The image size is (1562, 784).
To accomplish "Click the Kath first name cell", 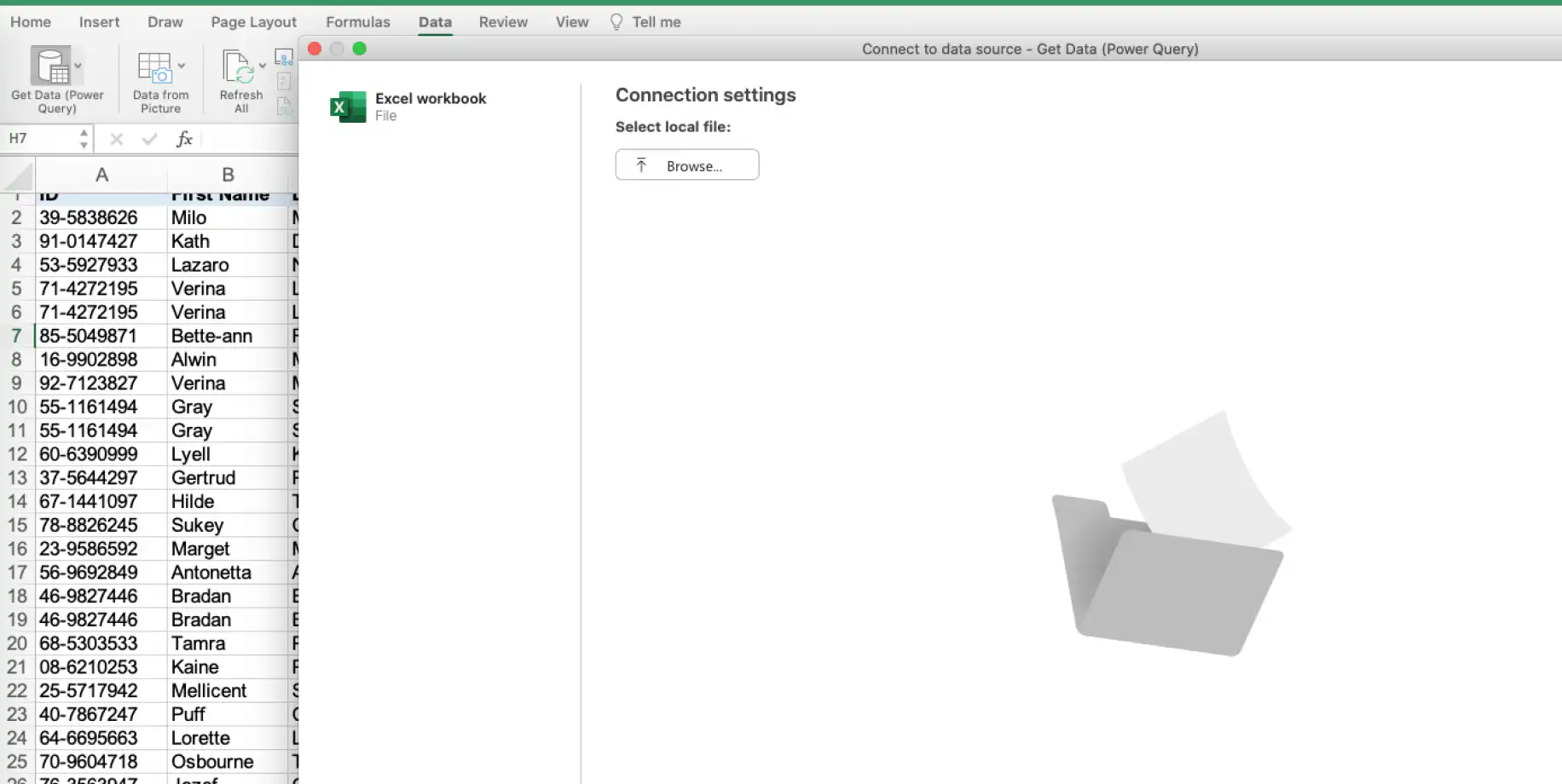I will point(228,241).
